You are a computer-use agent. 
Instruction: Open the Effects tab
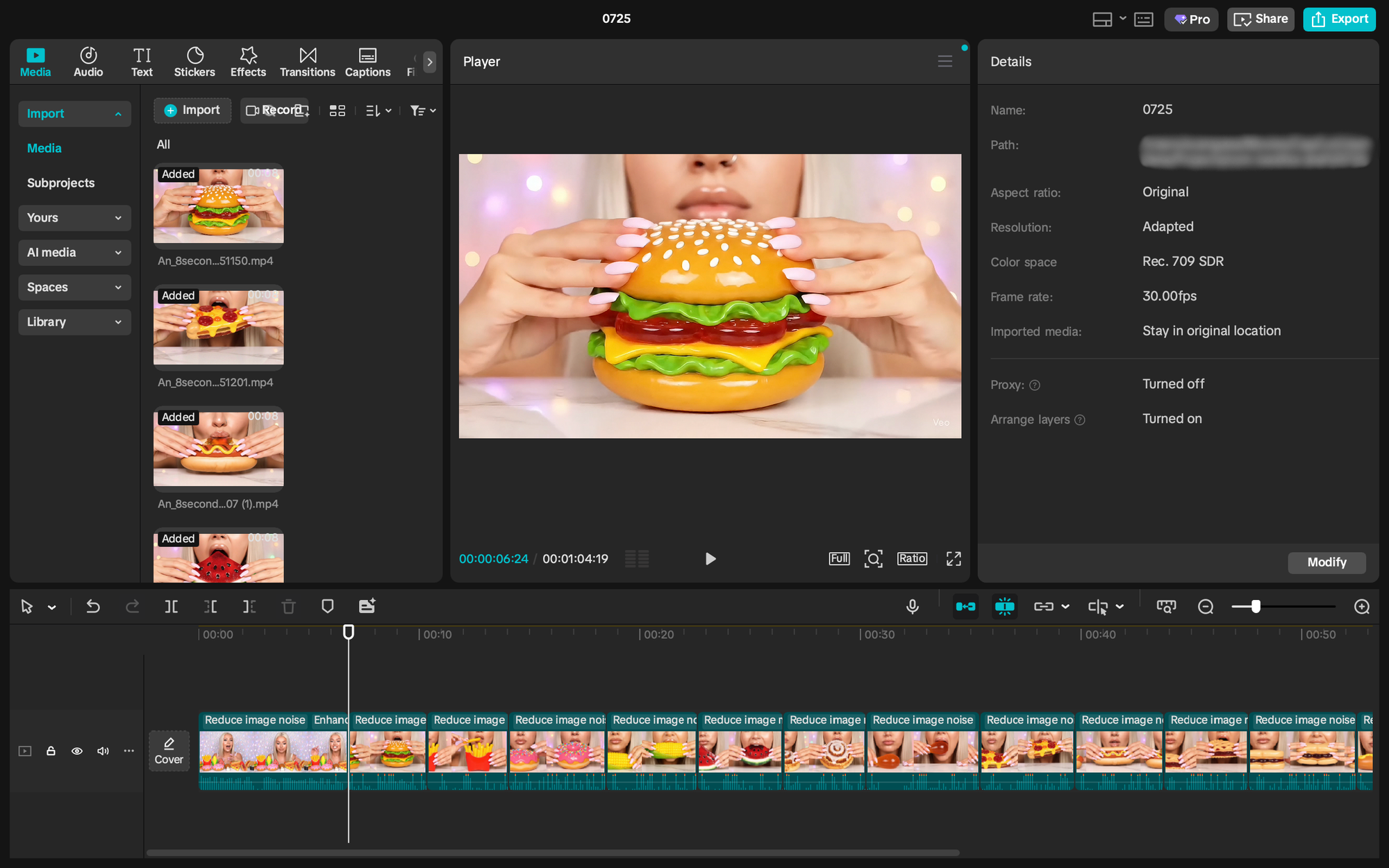tap(248, 62)
